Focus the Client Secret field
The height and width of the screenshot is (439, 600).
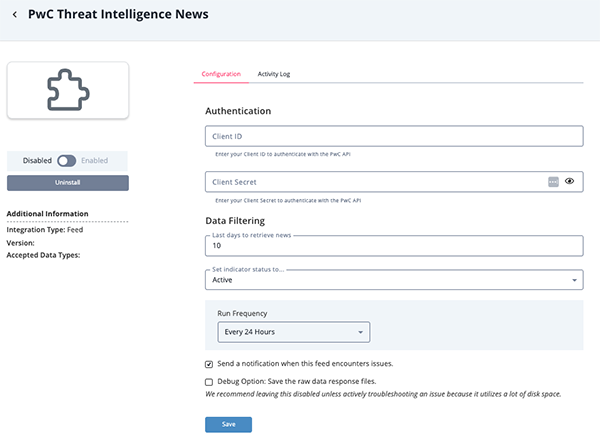394,182
